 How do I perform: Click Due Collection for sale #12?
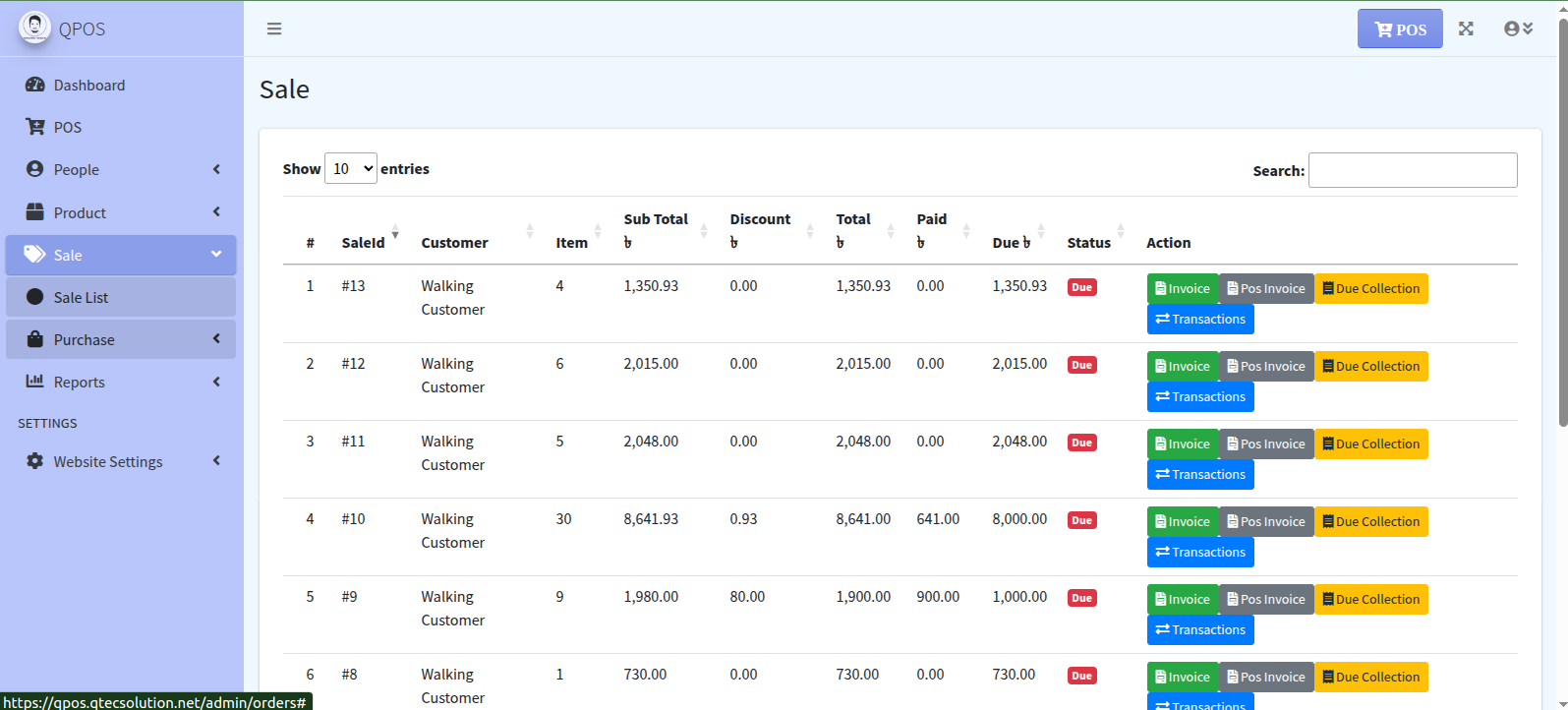pos(1371,367)
